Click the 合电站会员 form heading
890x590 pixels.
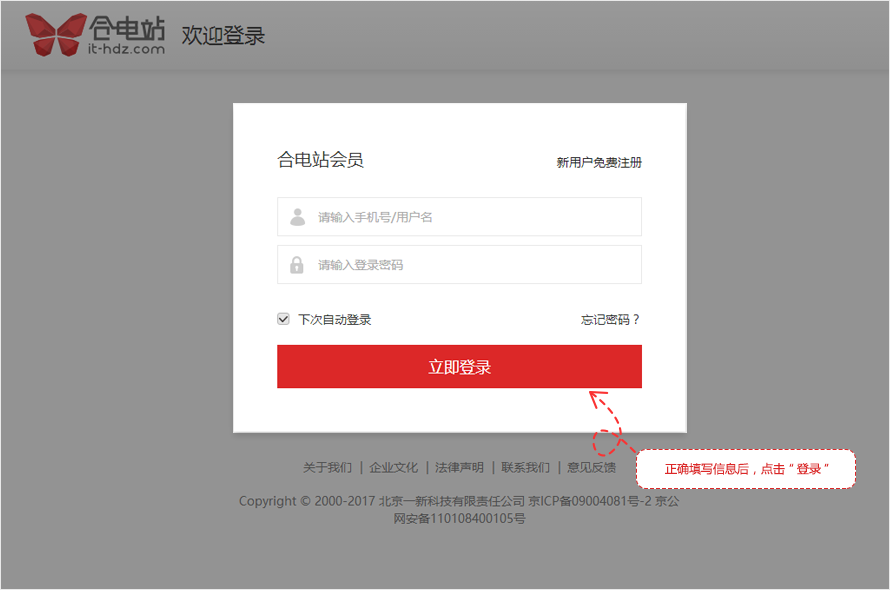tap(320, 160)
